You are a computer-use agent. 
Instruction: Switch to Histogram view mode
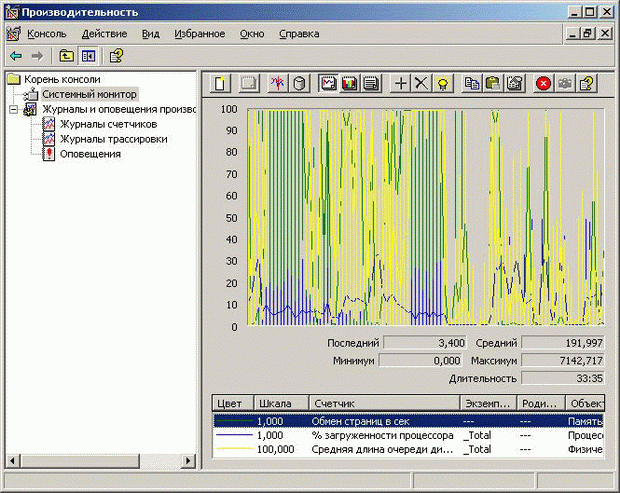350,83
